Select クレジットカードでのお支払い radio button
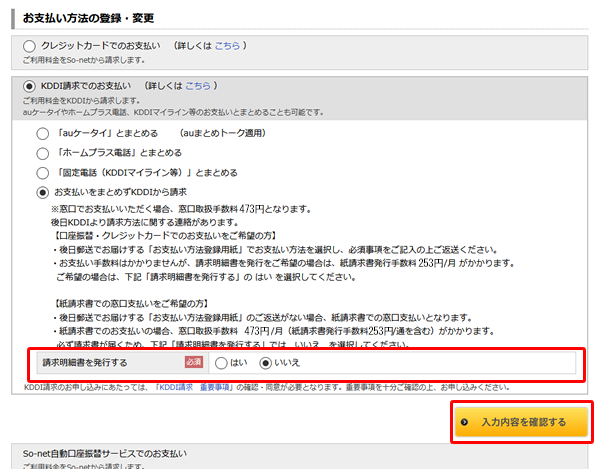 point(28,46)
